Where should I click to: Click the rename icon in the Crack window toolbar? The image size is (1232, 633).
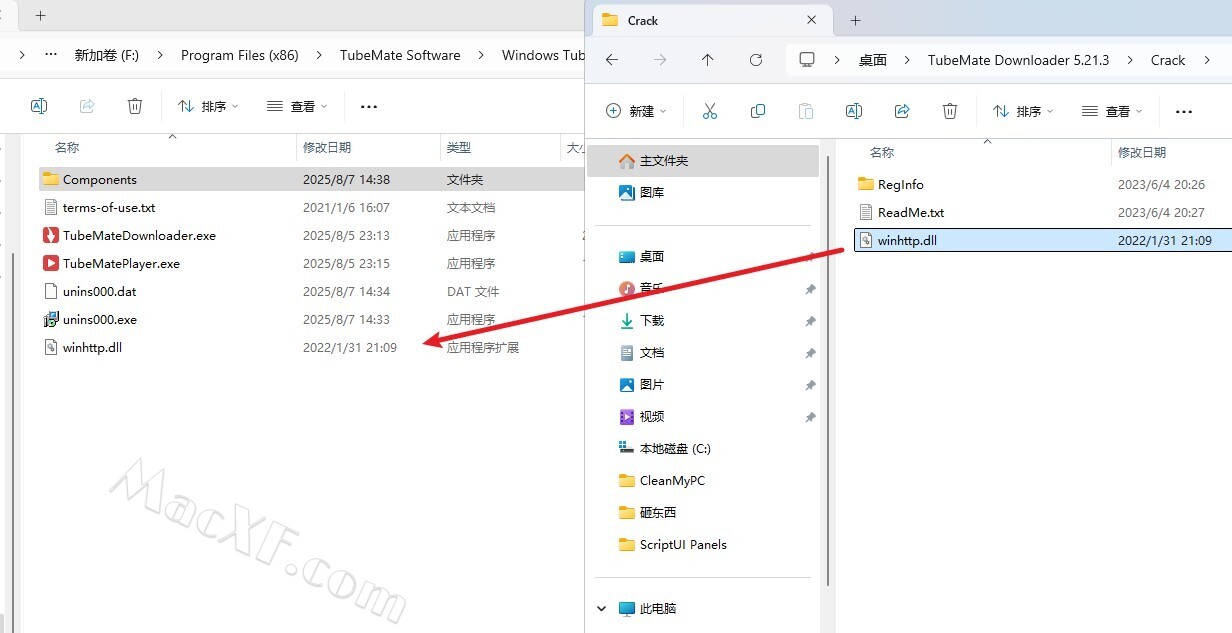[854, 111]
